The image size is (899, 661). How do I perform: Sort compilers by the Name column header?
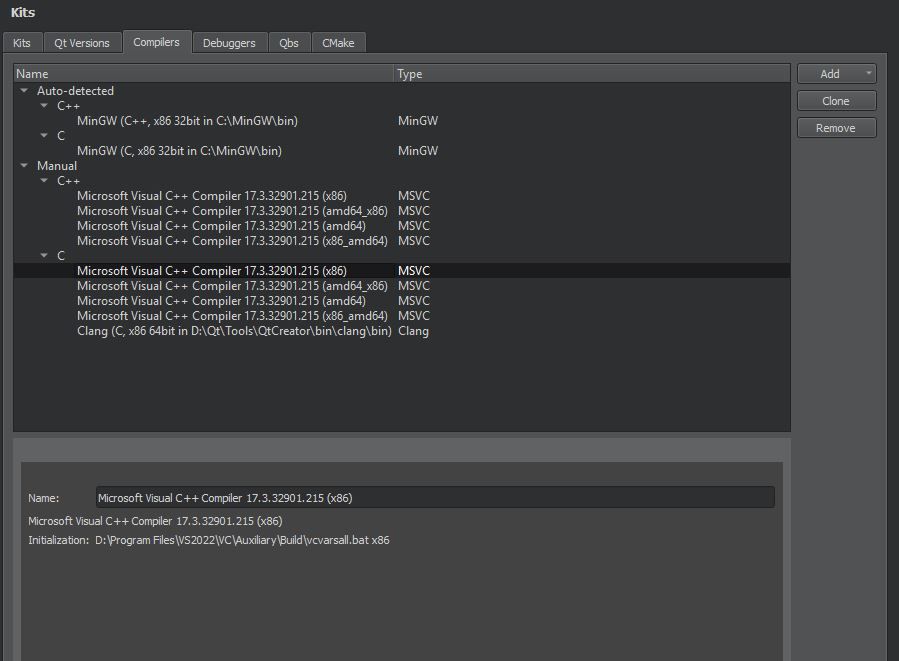pos(200,74)
